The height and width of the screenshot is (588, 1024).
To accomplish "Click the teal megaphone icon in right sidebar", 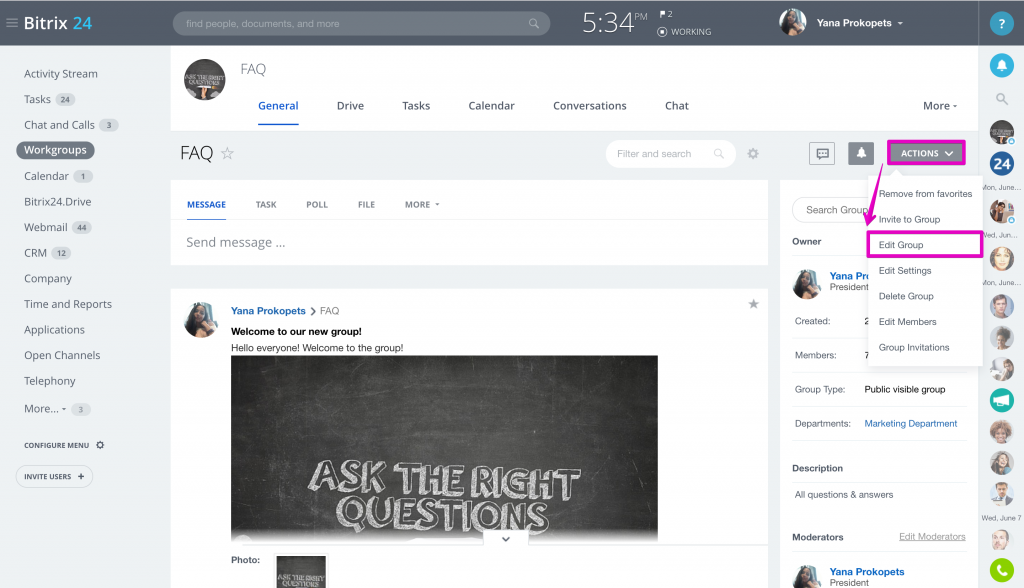I will (1001, 400).
